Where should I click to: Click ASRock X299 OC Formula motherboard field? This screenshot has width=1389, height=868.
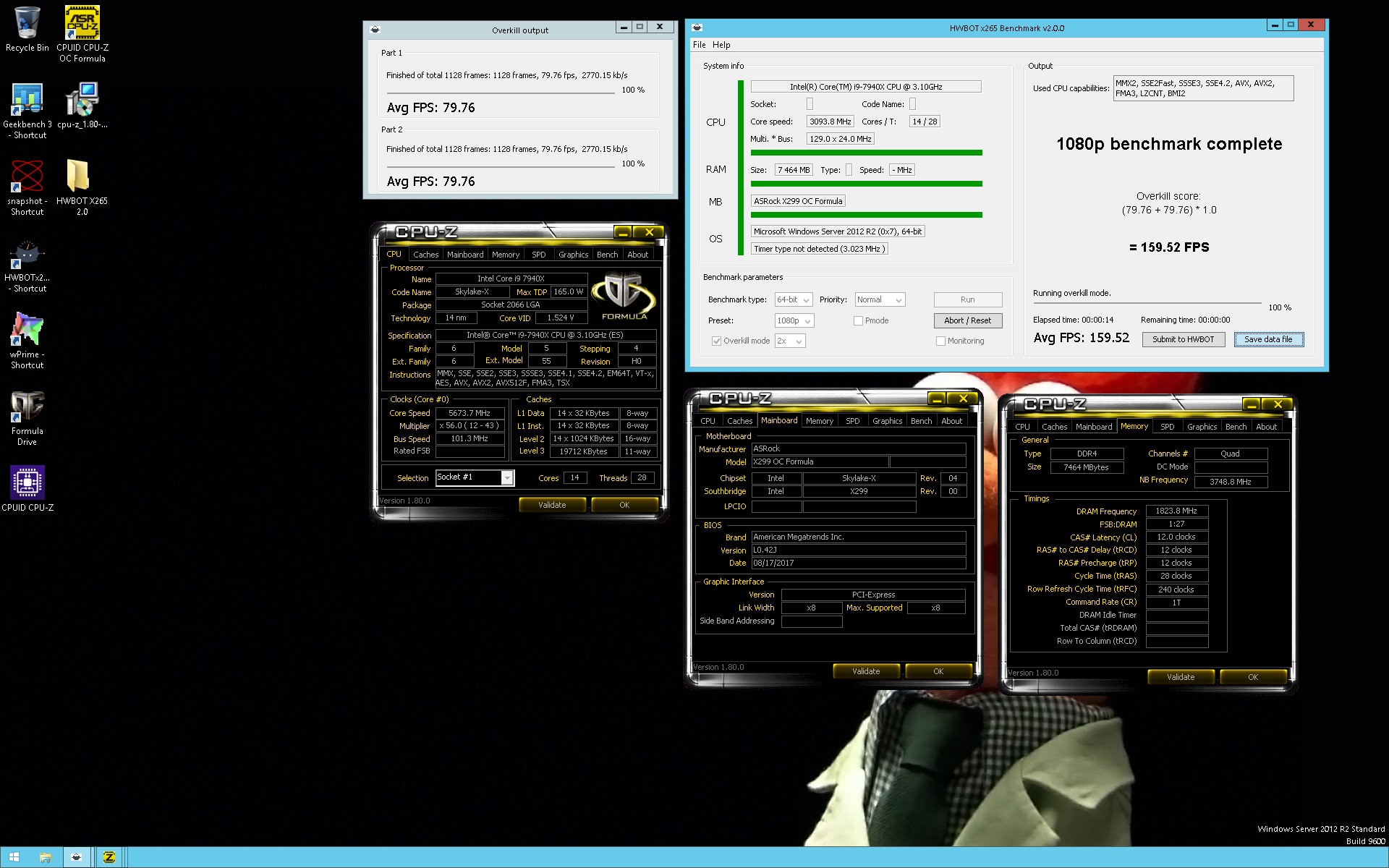tap(798, 201)
